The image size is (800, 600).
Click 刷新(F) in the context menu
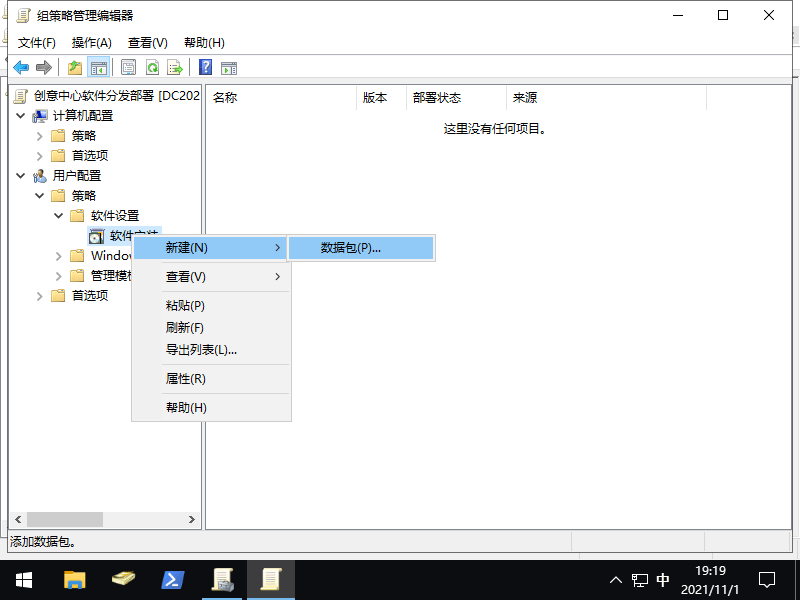point(211,328)
